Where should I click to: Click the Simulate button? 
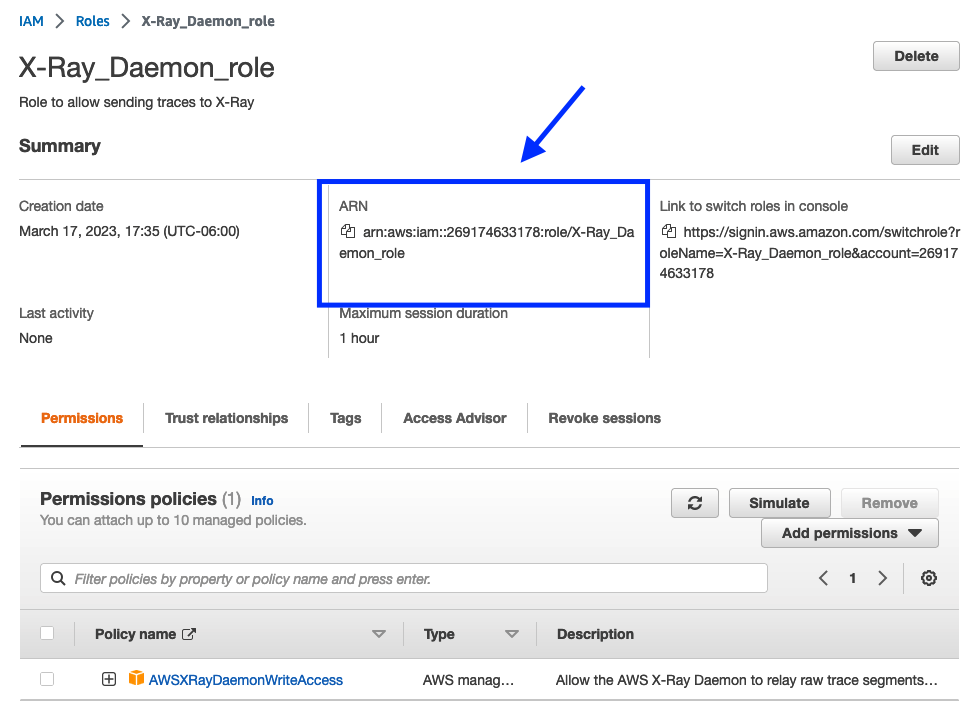(779, 503)
